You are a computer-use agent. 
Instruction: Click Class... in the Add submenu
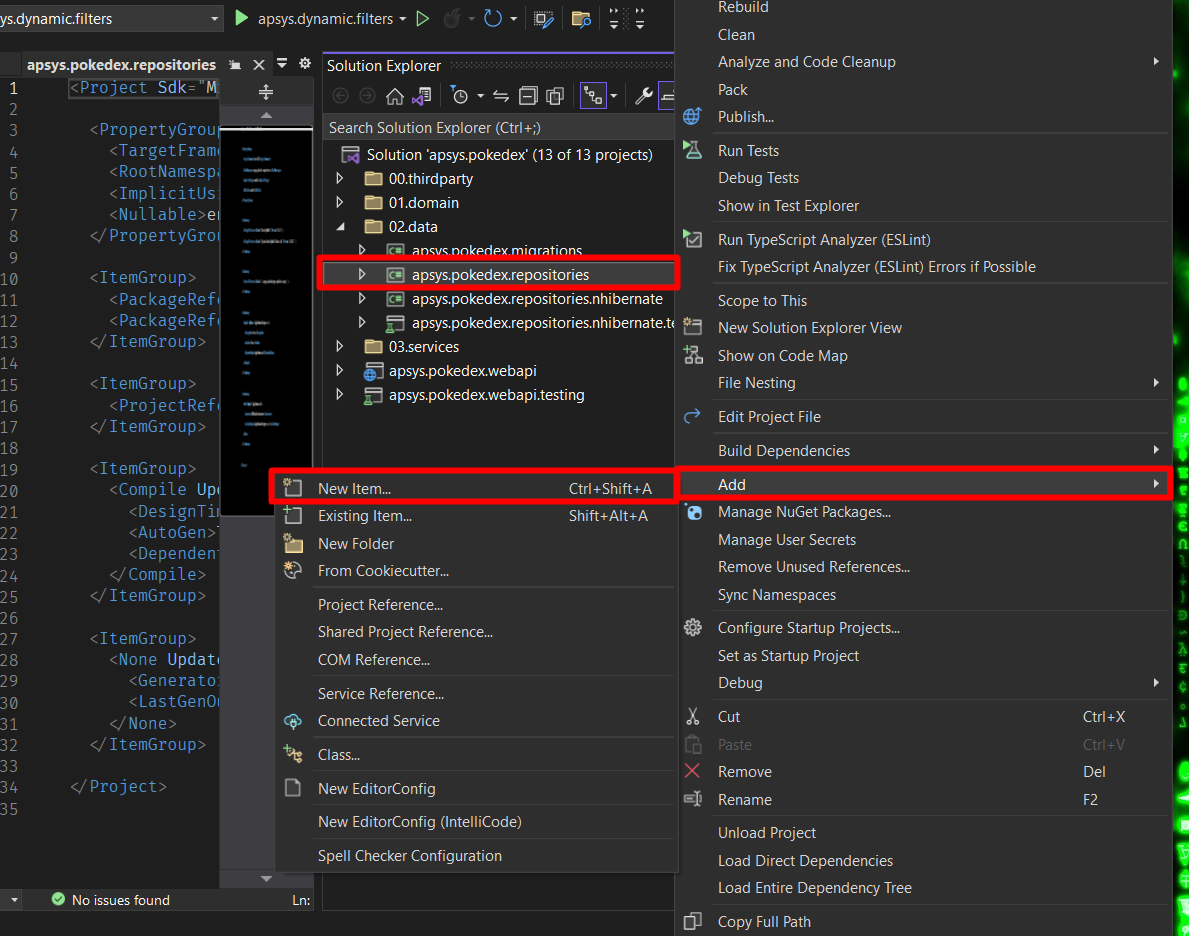[x=338, y=755]
